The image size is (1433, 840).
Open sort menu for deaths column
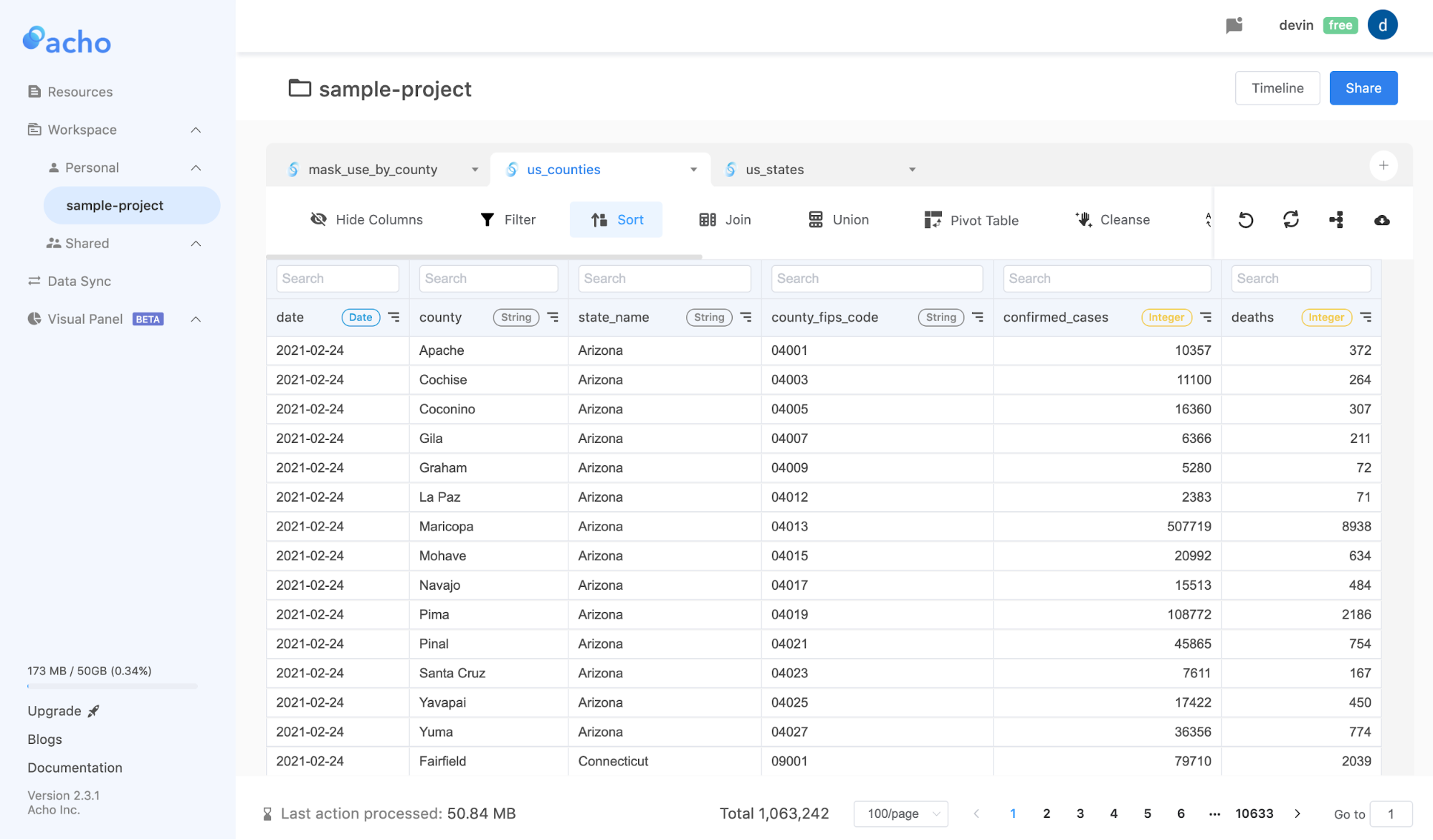click(1366, 317)
